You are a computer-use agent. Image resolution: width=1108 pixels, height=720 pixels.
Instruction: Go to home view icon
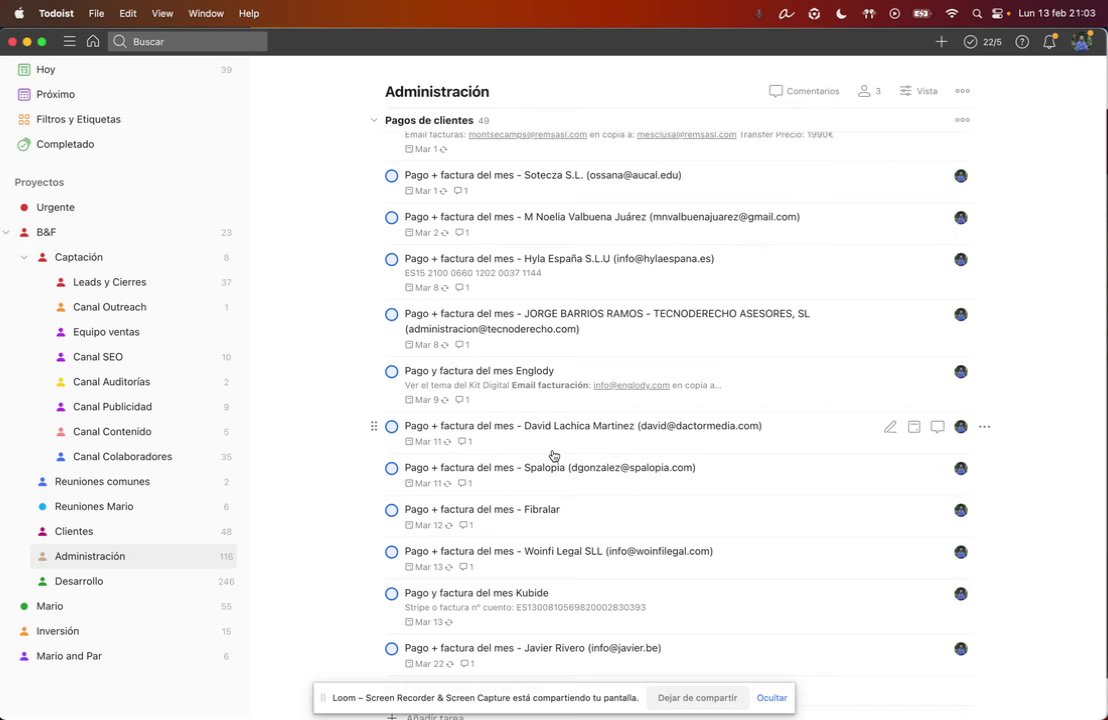coord(93,42)
